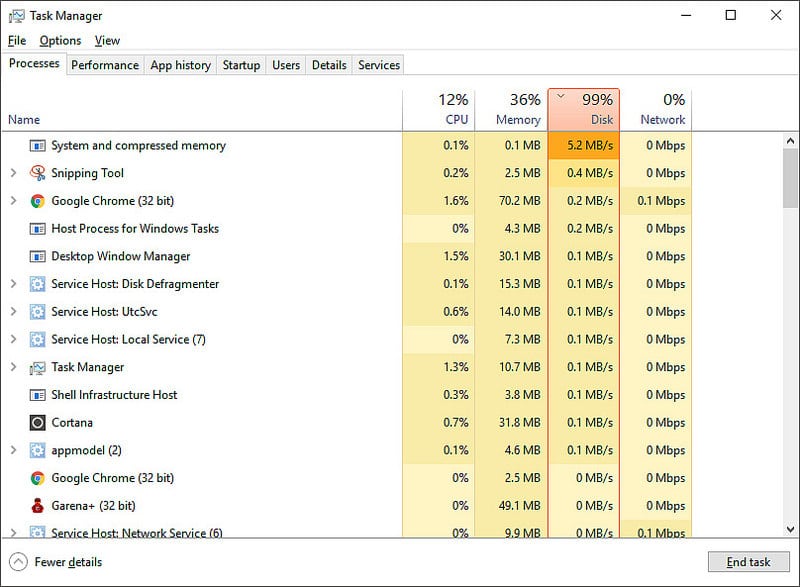This screenshot has height=587, width=800.
Task: Switch to the App history tab
Action: pyautogui.click(x=181, y=65)
